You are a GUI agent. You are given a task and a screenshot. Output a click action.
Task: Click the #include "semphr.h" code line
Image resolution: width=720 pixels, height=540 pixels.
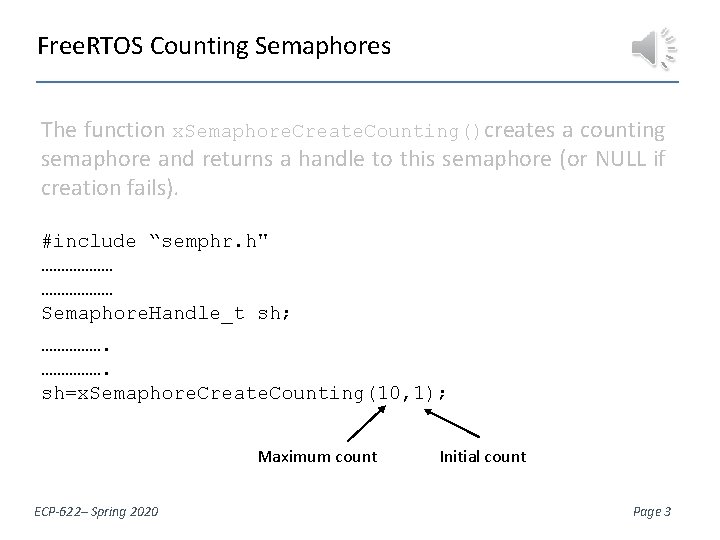(x=155, y=240)
